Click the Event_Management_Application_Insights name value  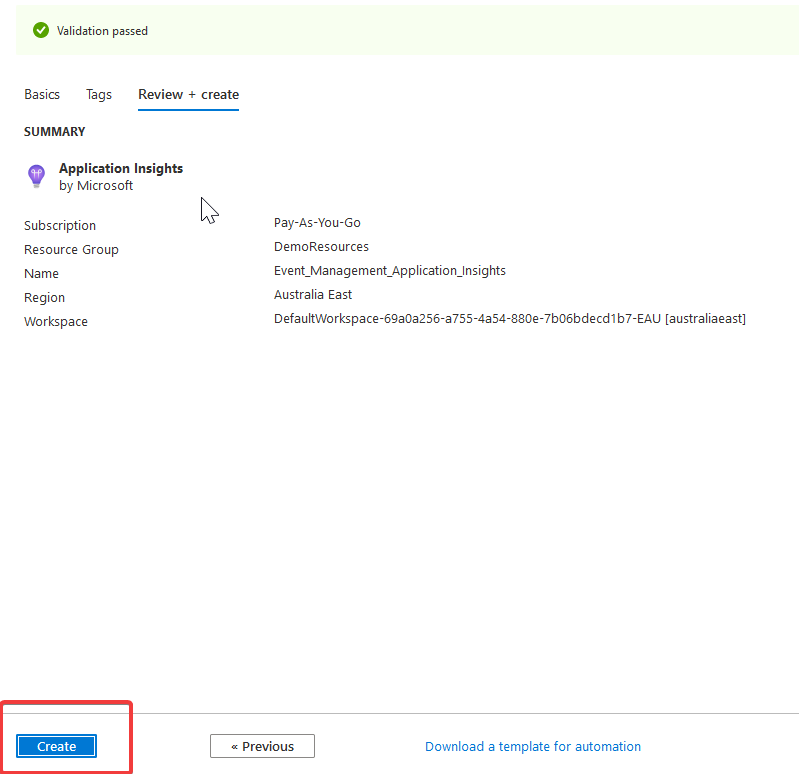[x=390, y=271]
